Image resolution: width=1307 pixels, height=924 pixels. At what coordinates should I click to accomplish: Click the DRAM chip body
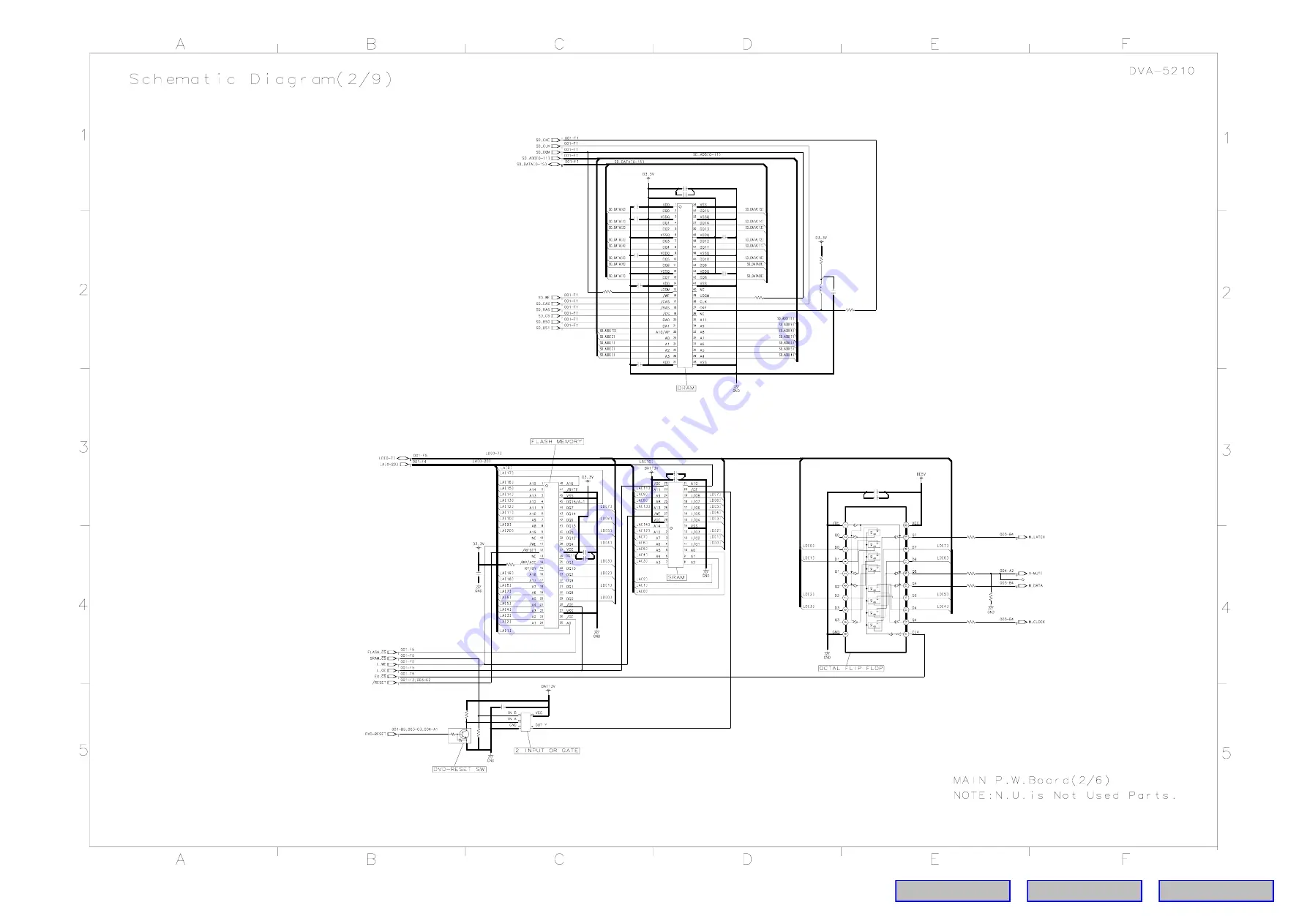(685, 285)
